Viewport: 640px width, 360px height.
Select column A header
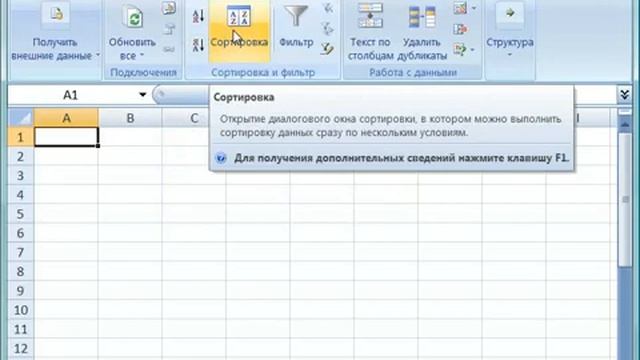tap(66, 118)
